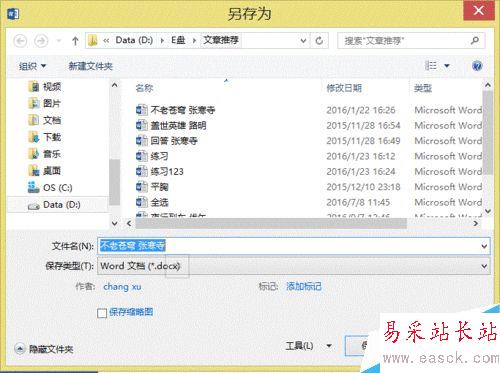Click 添加标记 to add a tag
Image resolution: width=500 pixels, height=373 pixels.
click(304, 286)
